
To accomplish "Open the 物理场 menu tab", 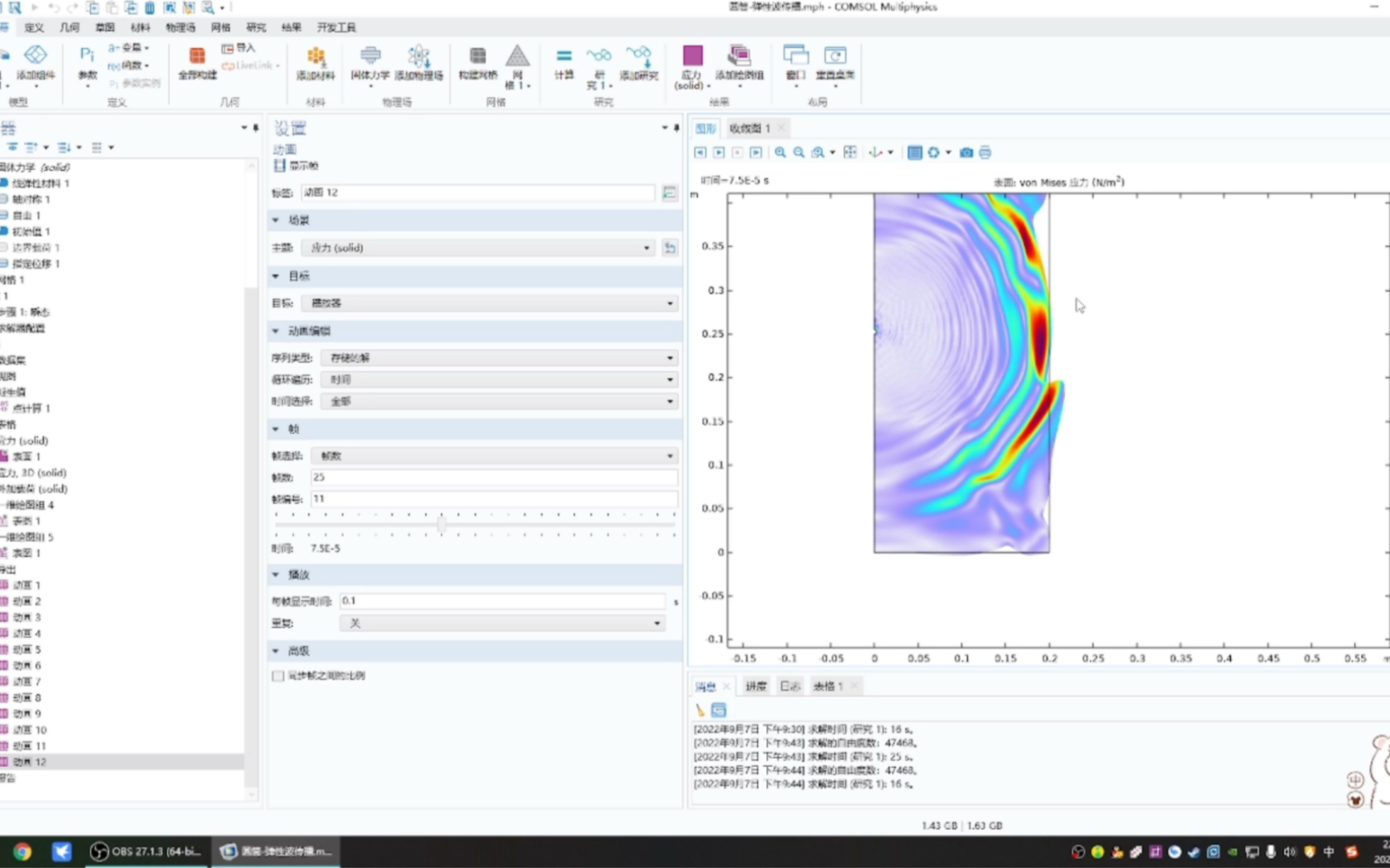I will tap(180, 28).
